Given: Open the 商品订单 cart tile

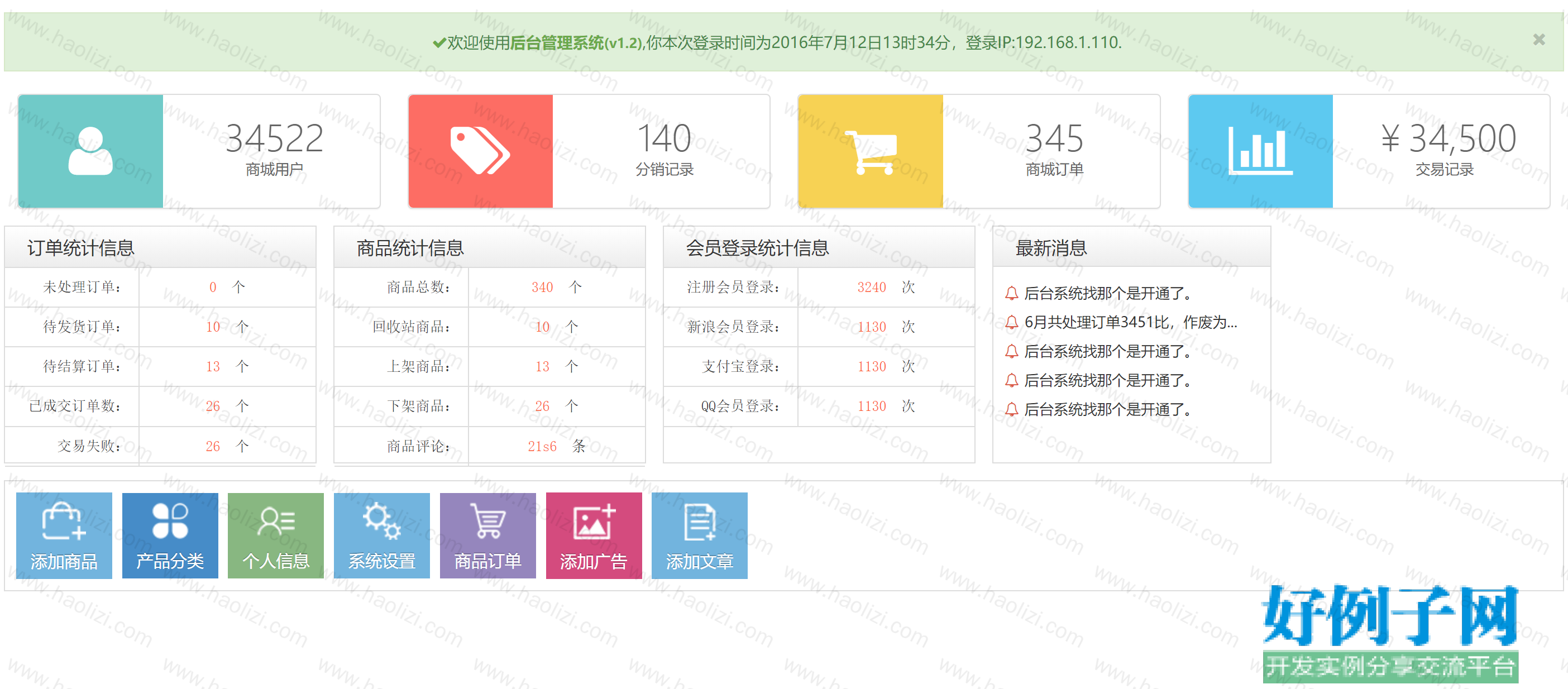Looking at the screenshot, I should [487, 535].
